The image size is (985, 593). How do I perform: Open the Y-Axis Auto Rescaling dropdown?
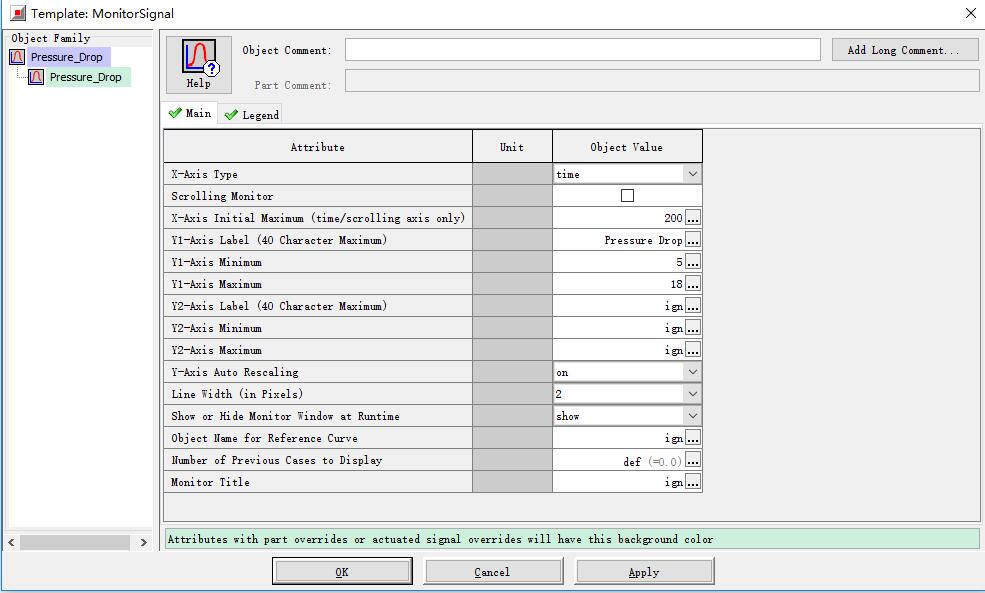pyautogui.click(x=692, y=372)
